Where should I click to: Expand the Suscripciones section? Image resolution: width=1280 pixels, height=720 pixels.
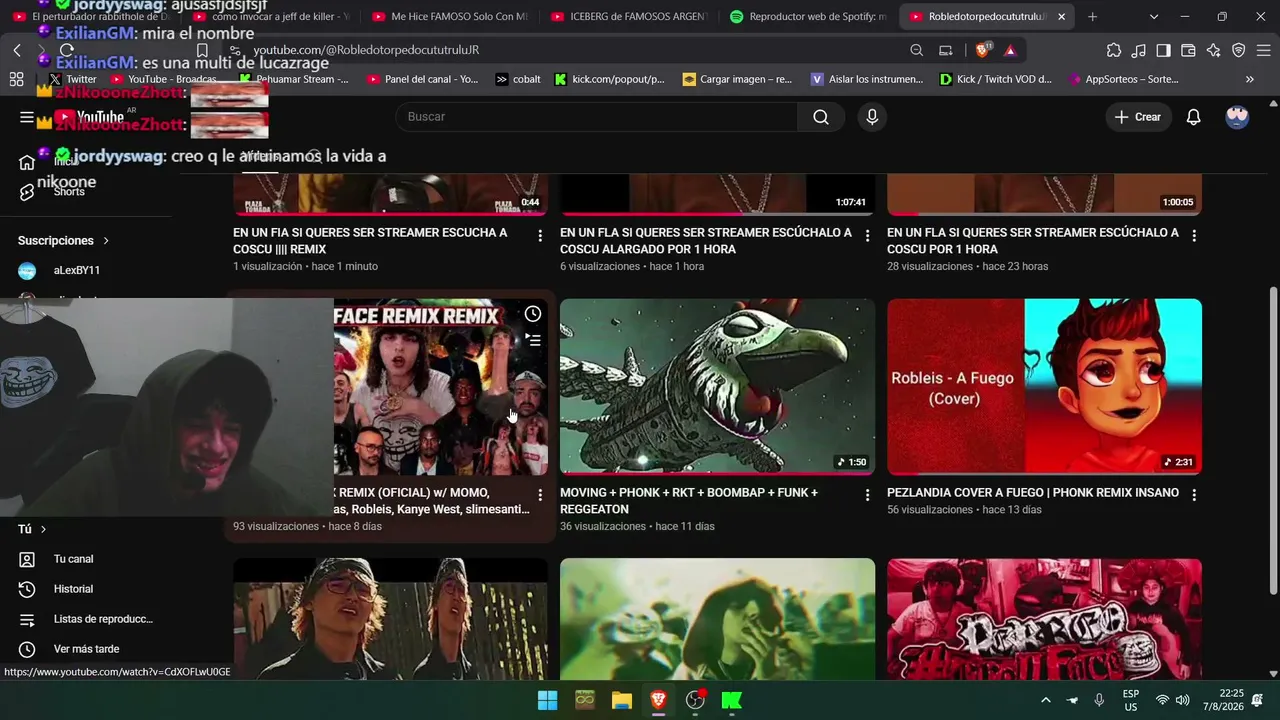(63, 240)
